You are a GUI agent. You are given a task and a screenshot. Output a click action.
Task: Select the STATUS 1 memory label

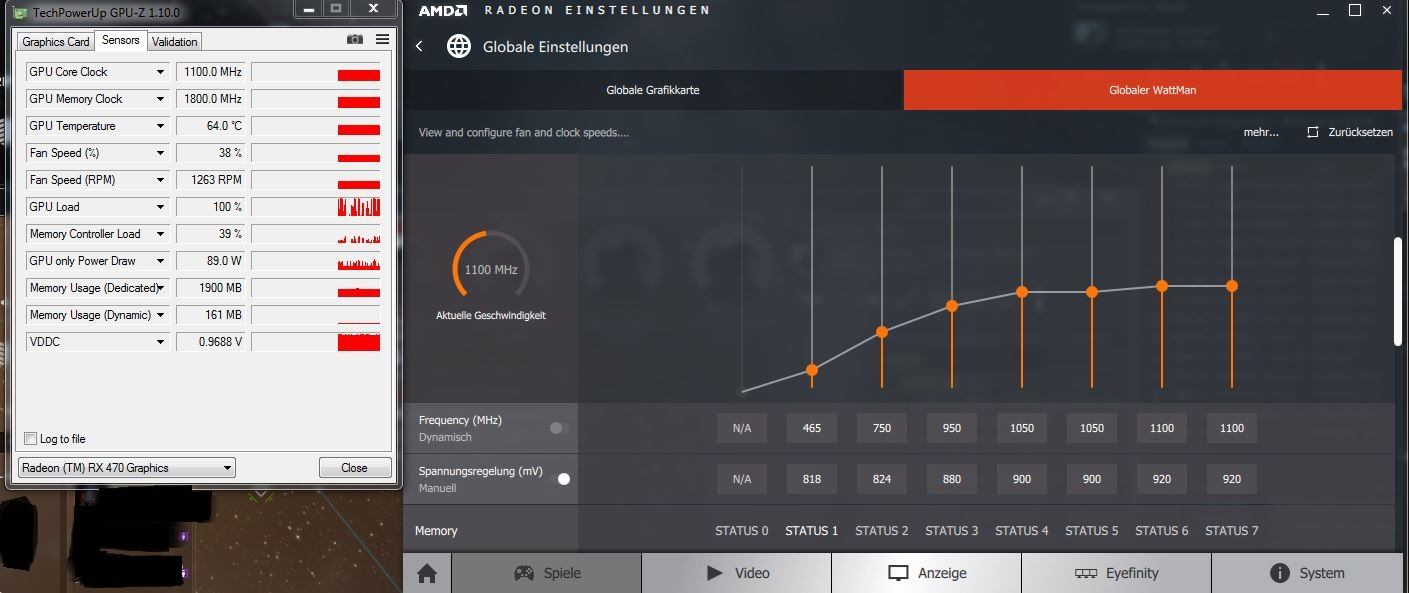click(812, 531)
